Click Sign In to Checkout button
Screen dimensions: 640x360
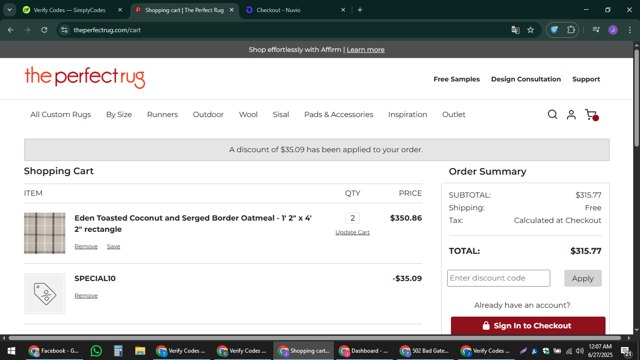(x=528, y=326)
